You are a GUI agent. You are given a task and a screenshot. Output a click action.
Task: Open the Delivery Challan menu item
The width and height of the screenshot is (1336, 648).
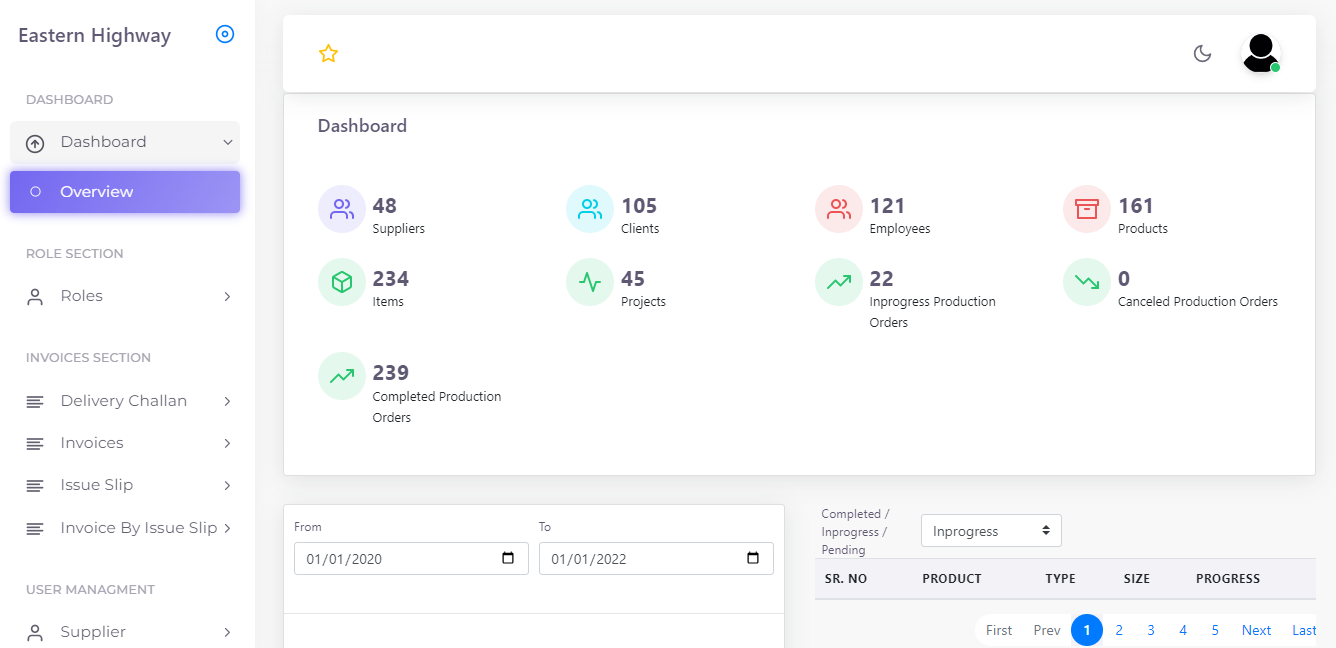(x=125, y=401)
